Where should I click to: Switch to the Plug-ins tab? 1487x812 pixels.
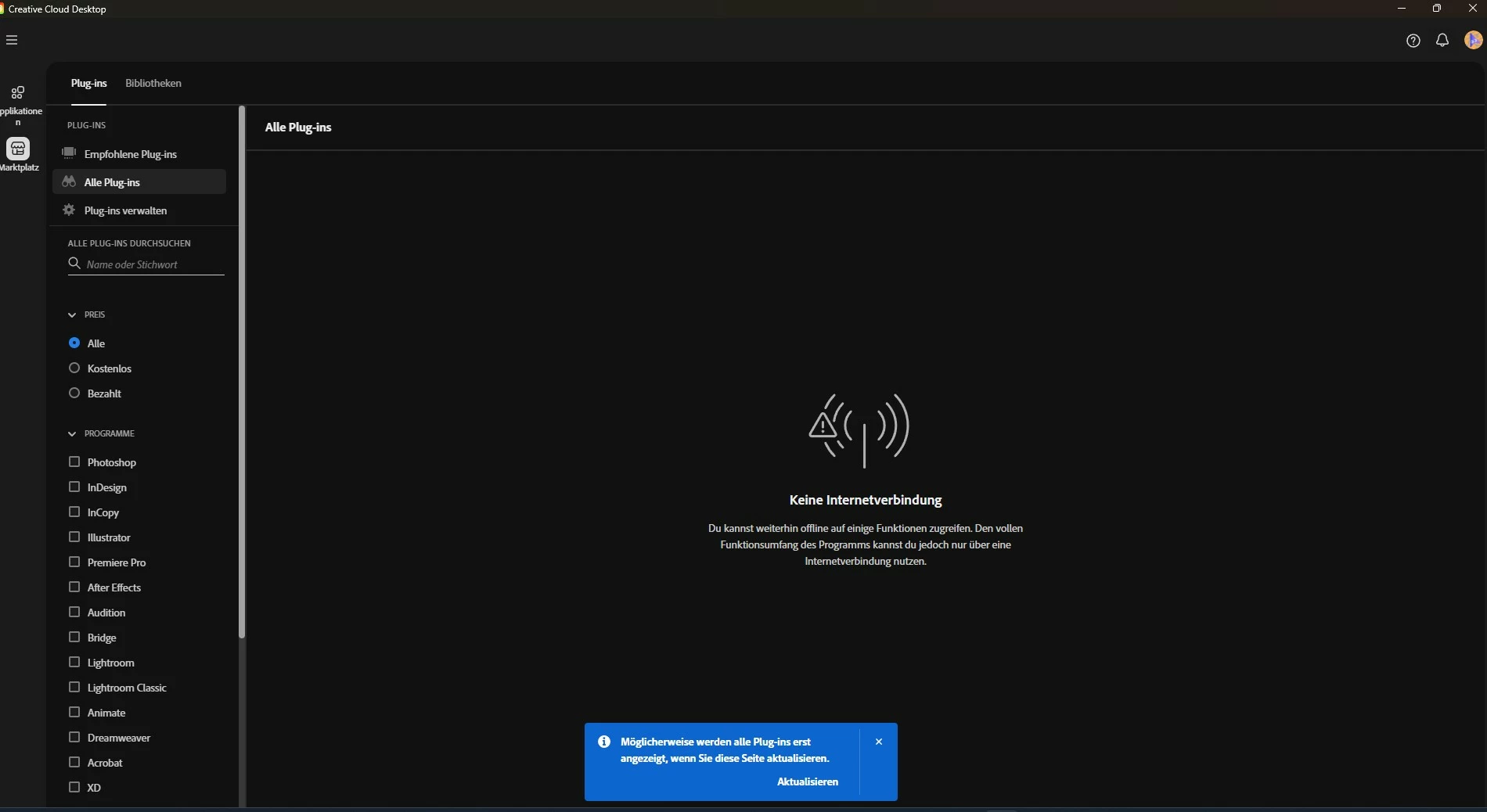pos(89,83)
